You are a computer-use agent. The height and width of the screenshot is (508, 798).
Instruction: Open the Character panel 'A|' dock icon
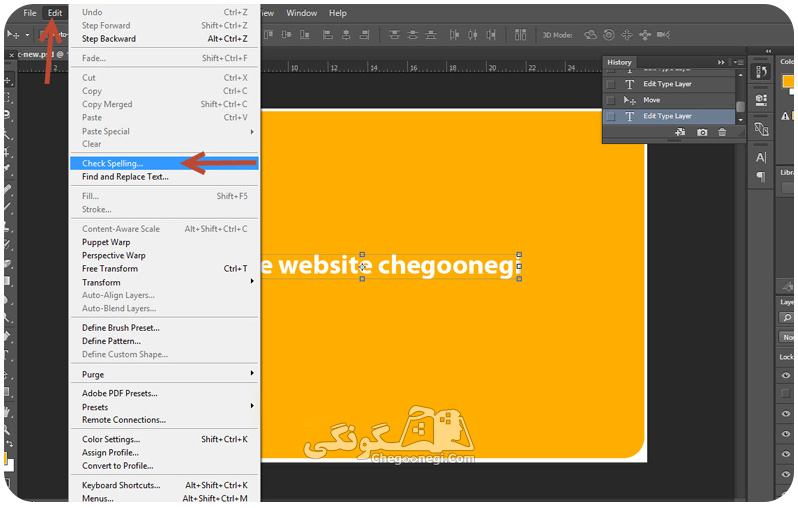click(761, 157)
